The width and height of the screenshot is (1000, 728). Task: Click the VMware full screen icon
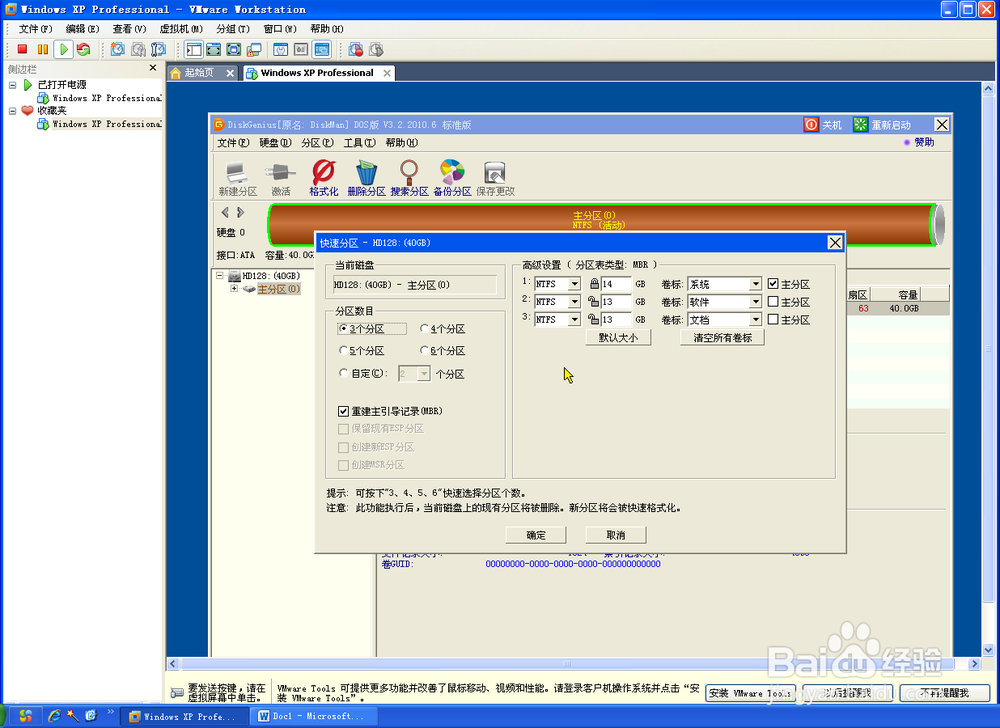[214, 49]
